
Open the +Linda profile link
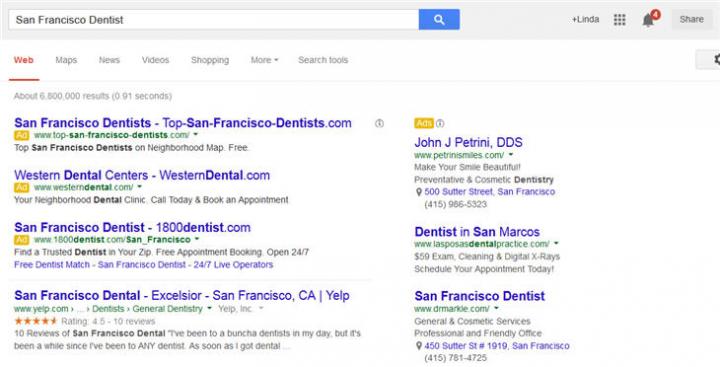pyautogui.click(x=585, y=19)
